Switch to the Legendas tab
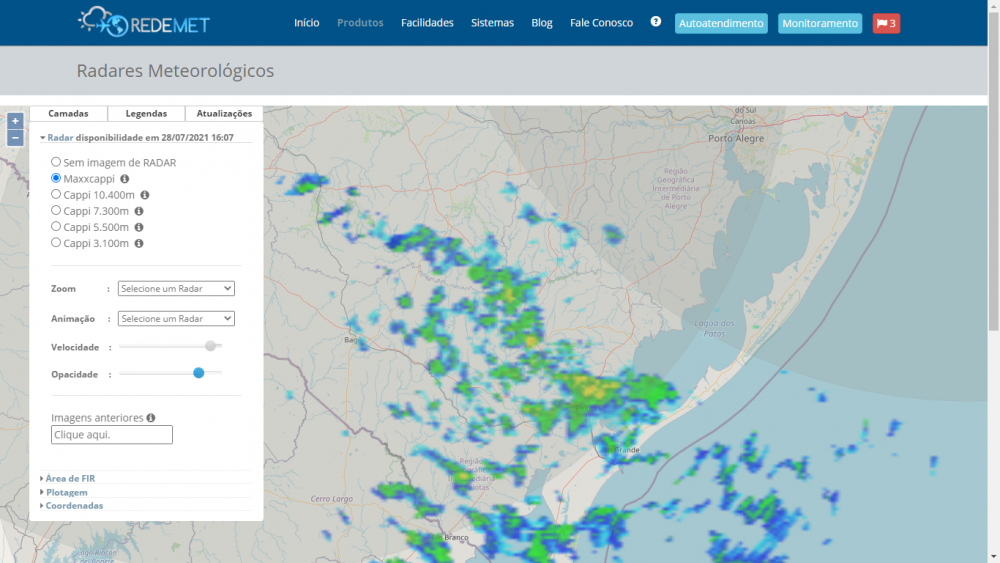This screenshot has width=1000, height=563. point(146,114)
